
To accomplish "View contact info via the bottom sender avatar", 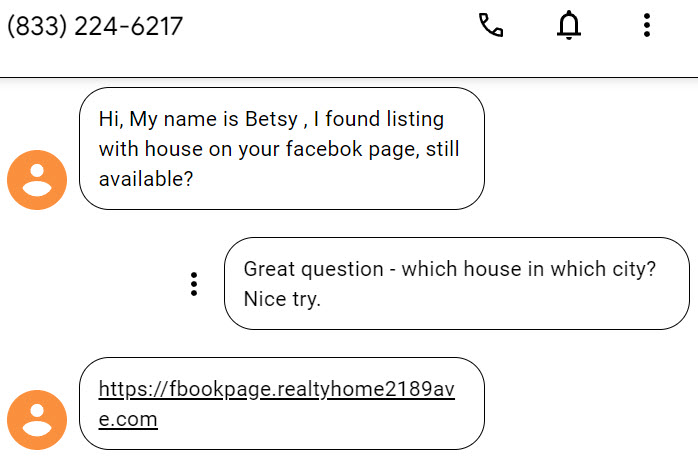I will pyautogui.click(x=37, y=420).
